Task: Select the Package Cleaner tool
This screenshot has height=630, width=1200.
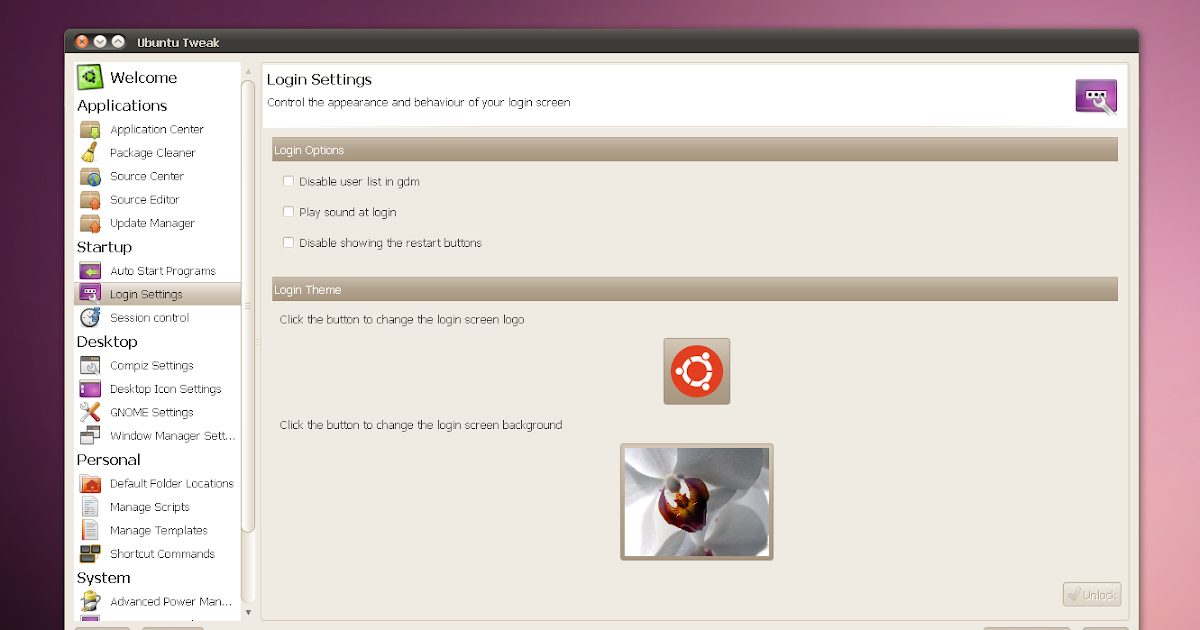Action: pyautogui.click(x=151, y=152)
